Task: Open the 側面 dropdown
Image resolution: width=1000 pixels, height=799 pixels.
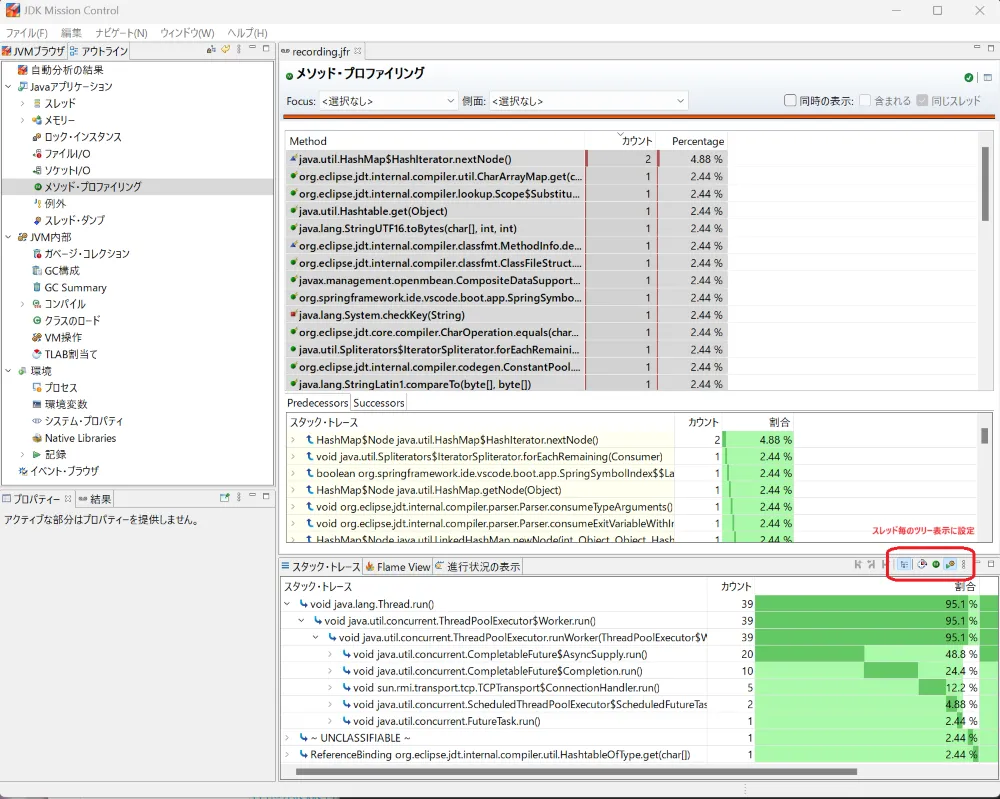Action: pos(588,101)
